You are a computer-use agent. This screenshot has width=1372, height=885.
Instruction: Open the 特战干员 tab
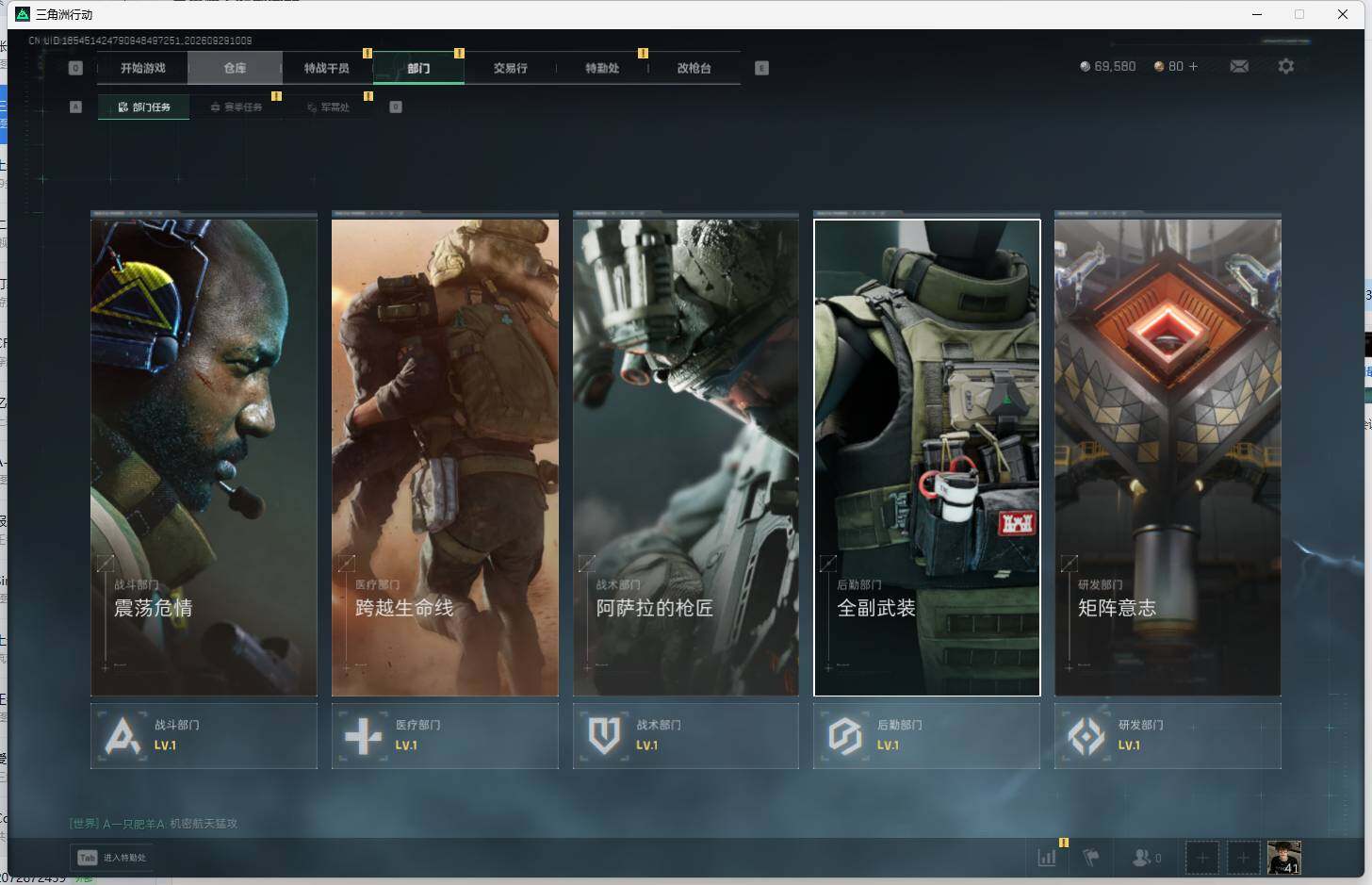click(326, 68)
